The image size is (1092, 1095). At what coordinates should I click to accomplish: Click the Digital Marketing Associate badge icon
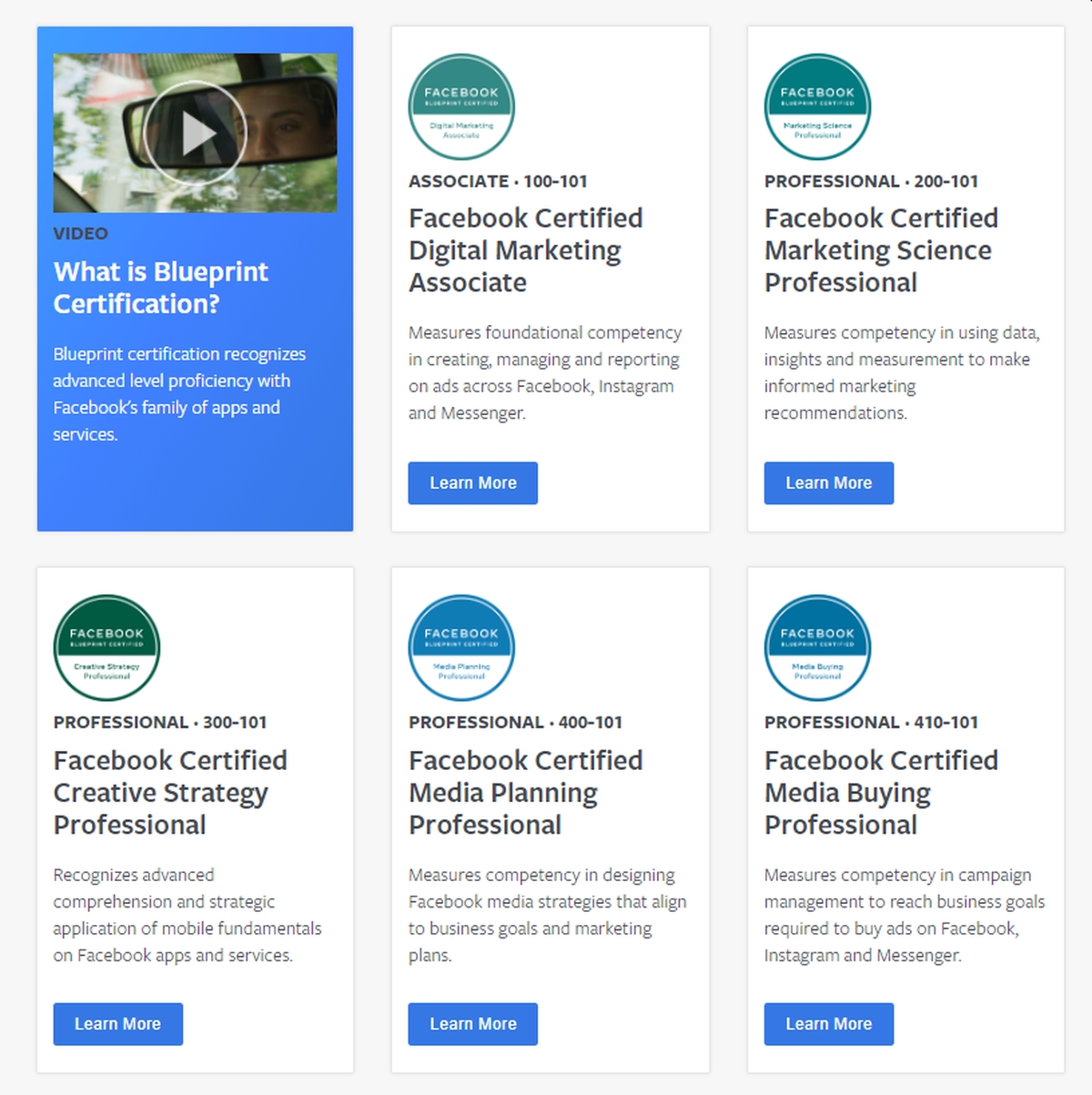pyautogui.click(x=461, y=106)
